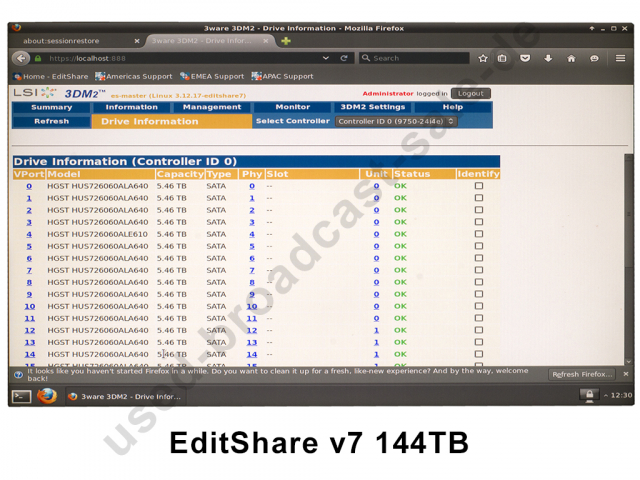The width and height of the screenshot is (640, 480).
Task: Open the Management menu
Action: 212,107
